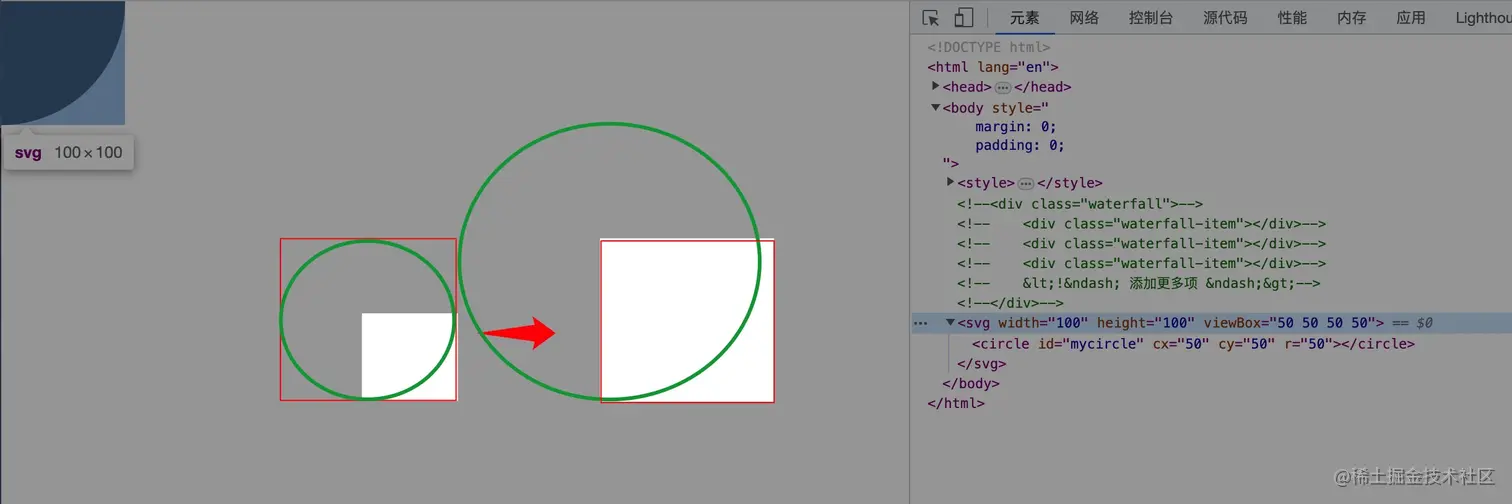
Task: Expand the style element node
Action: pos(950,183)
